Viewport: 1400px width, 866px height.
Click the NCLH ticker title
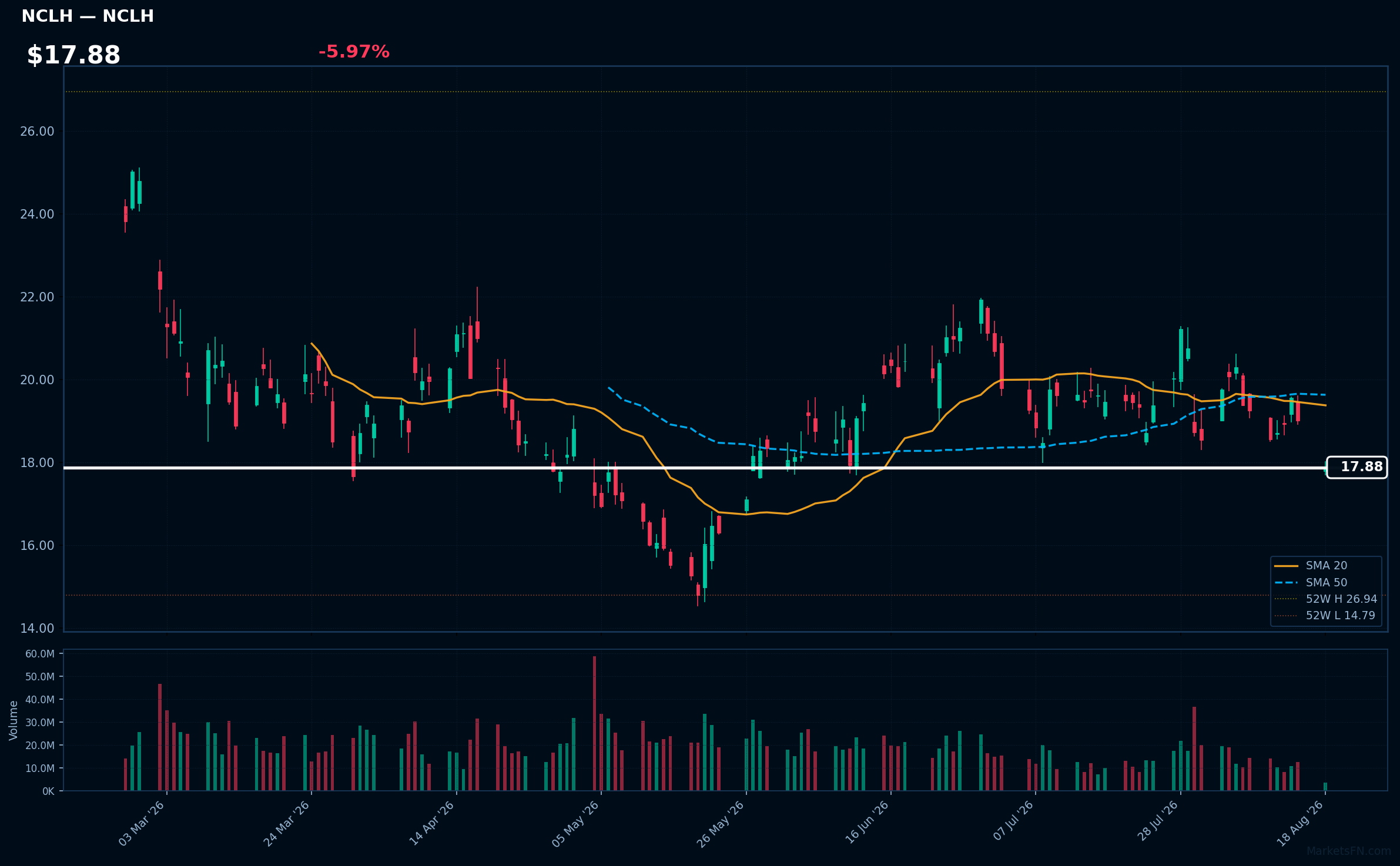[88, 16]
